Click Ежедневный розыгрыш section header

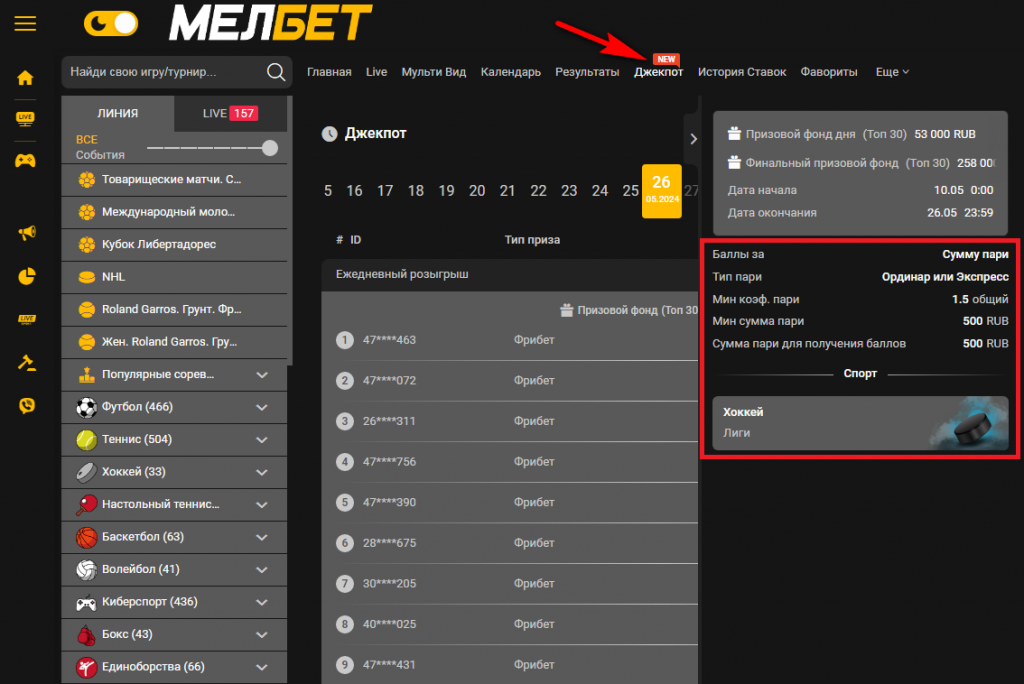(x=509, y=274)
